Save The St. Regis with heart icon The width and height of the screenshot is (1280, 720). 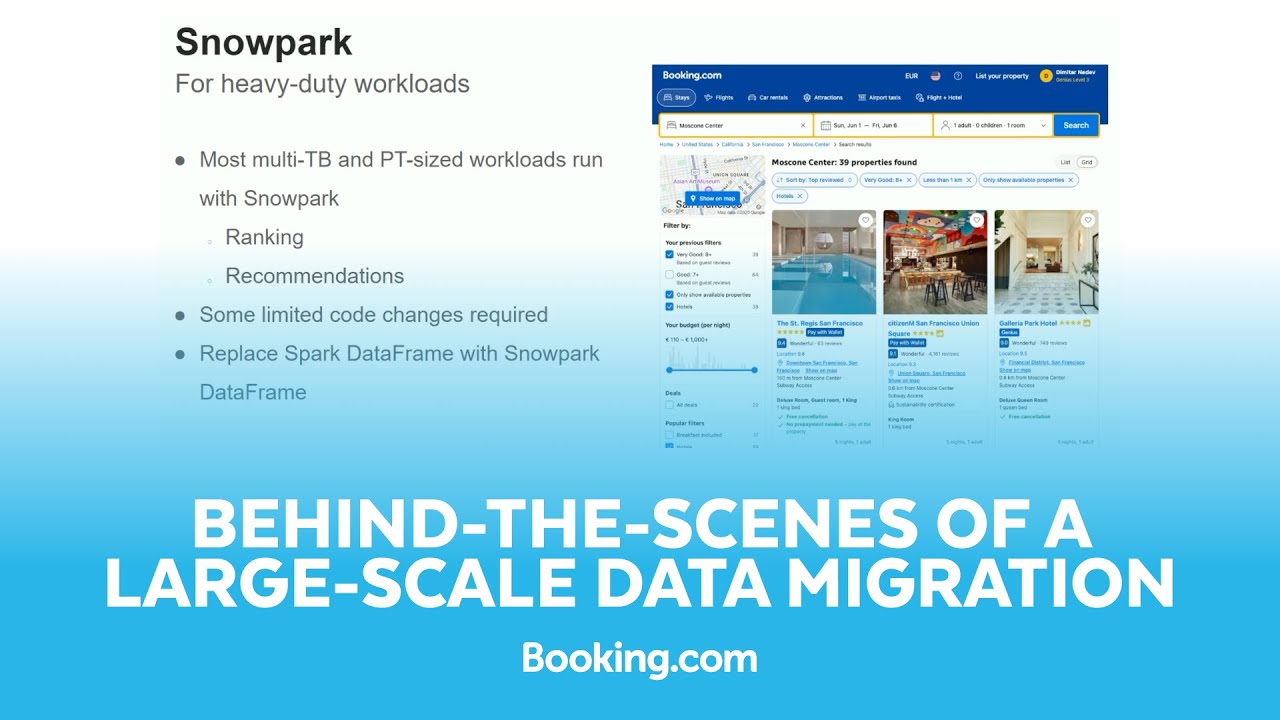tap(865, 220)
